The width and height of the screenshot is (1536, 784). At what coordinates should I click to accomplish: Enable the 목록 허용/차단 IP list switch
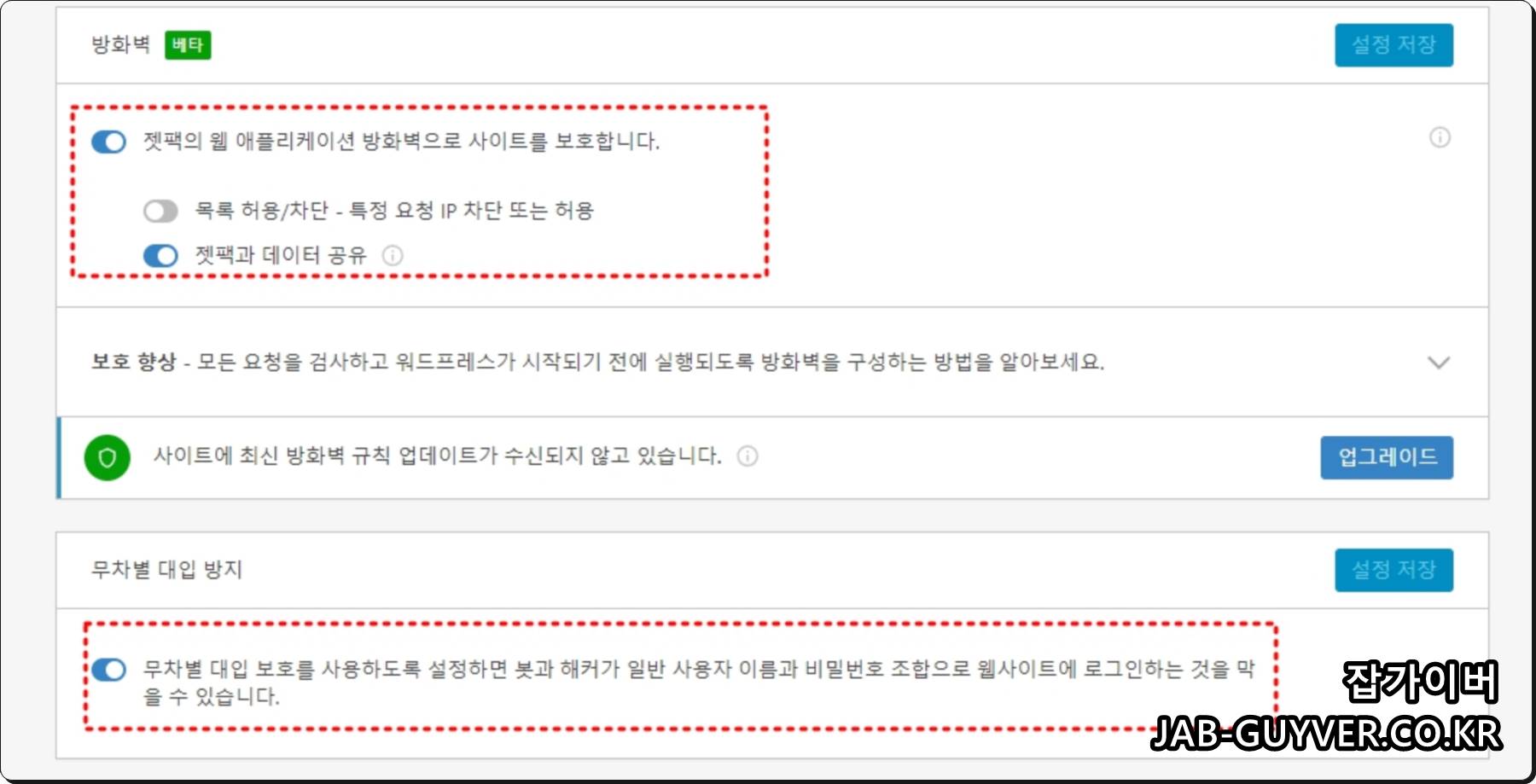[x=160, y=211]
